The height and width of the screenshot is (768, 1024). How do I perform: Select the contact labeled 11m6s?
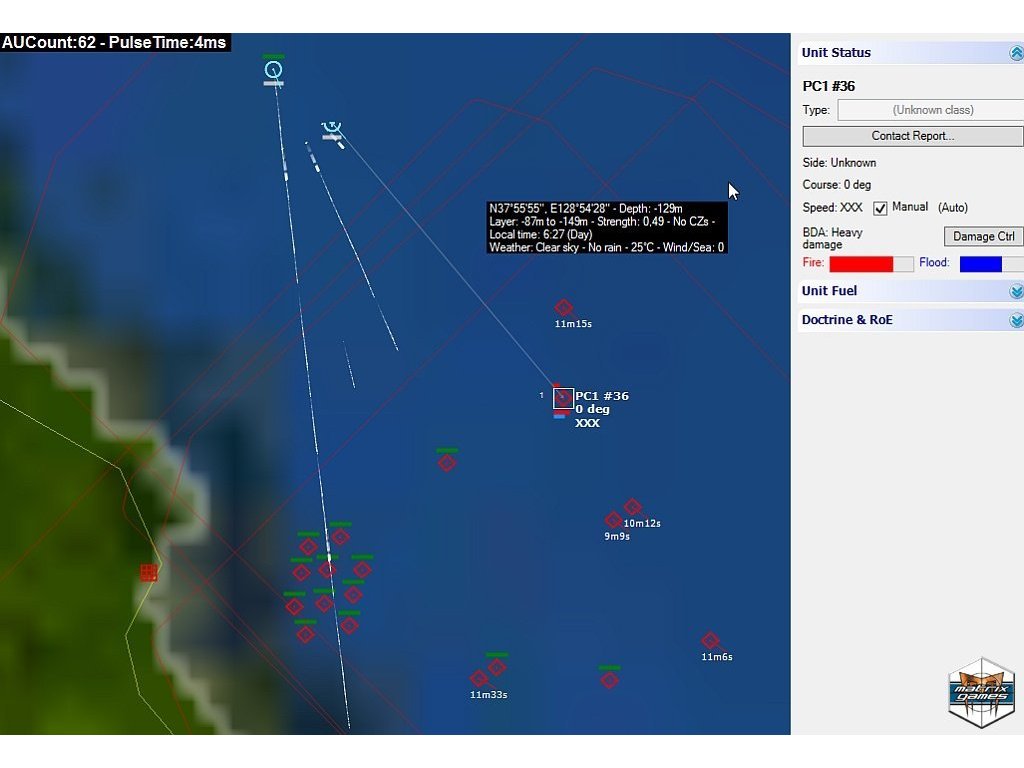[710, 640]
